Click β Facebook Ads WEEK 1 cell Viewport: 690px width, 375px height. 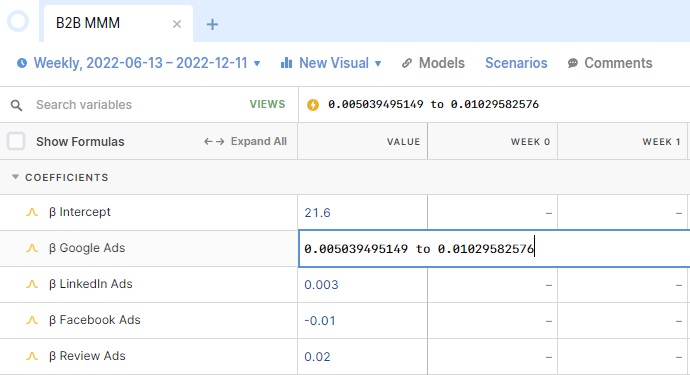pyautogui.click(x=622, y=321)
